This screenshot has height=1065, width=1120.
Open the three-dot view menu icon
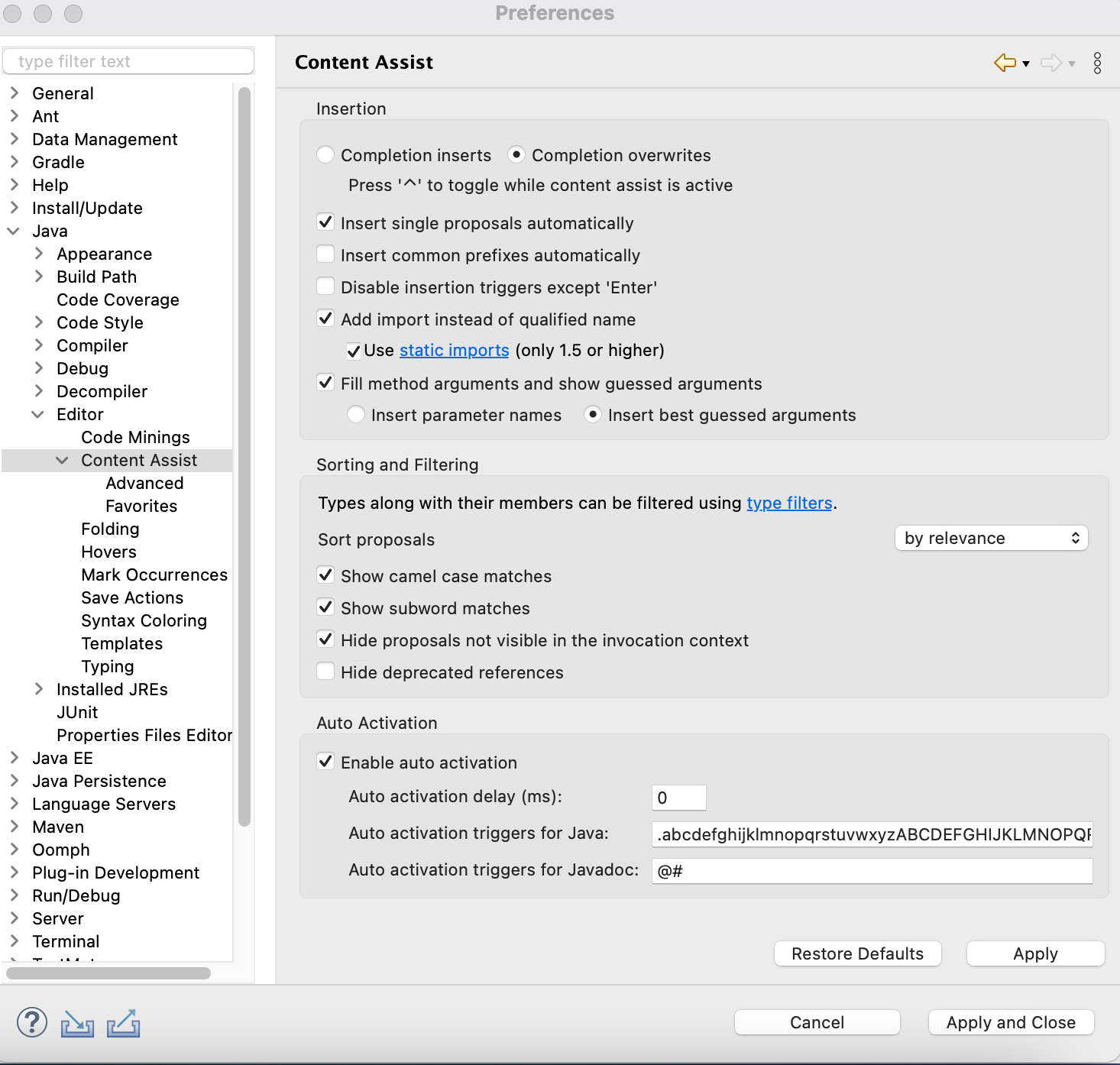click(1097, 63)
